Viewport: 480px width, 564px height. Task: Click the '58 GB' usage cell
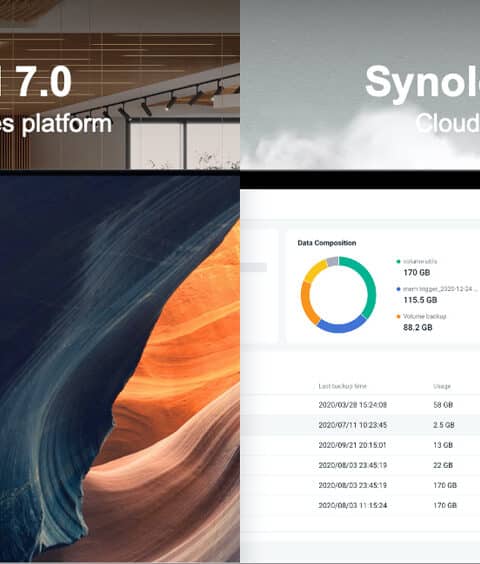tap(443, 405)
